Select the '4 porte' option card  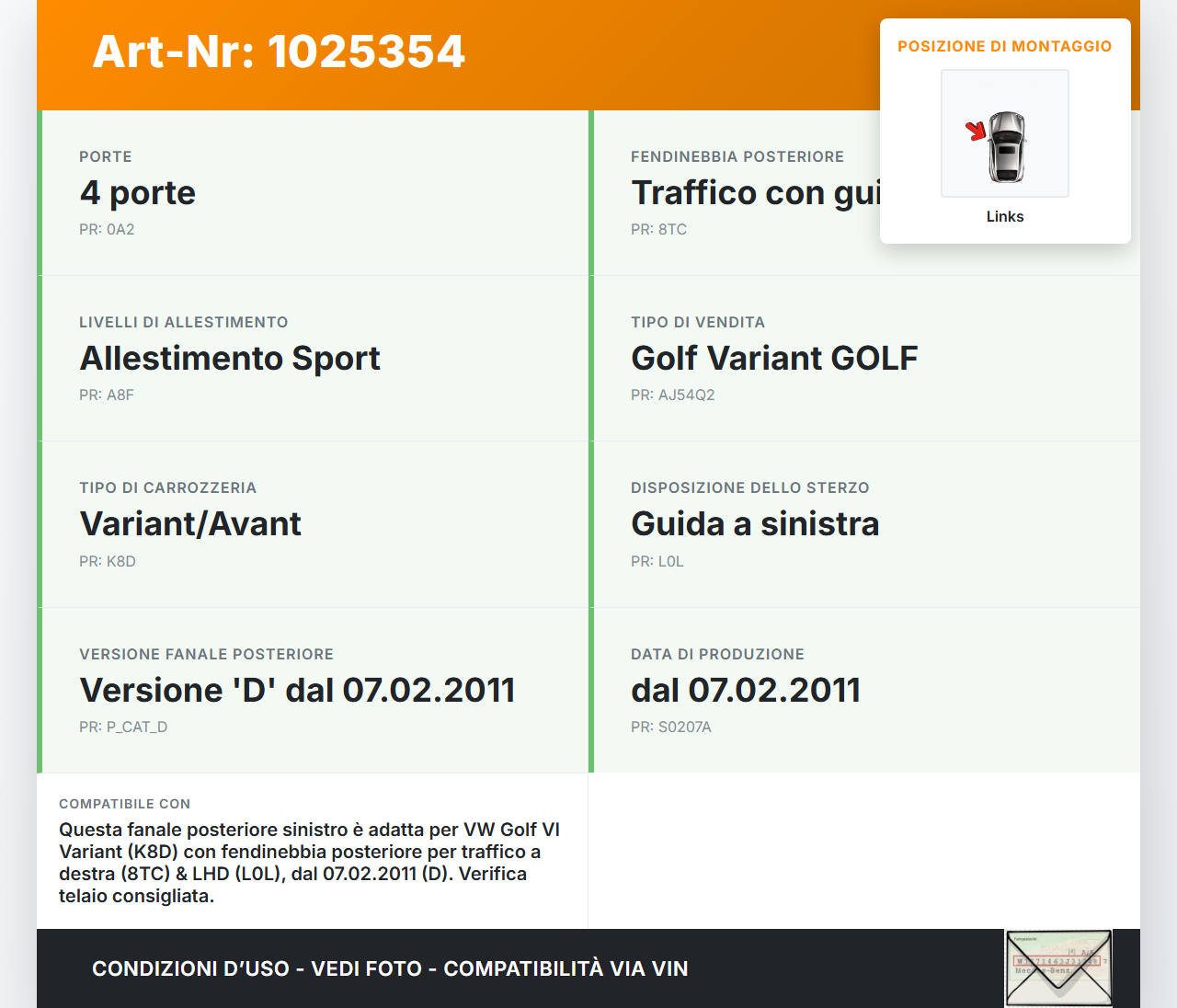point(313,193)
